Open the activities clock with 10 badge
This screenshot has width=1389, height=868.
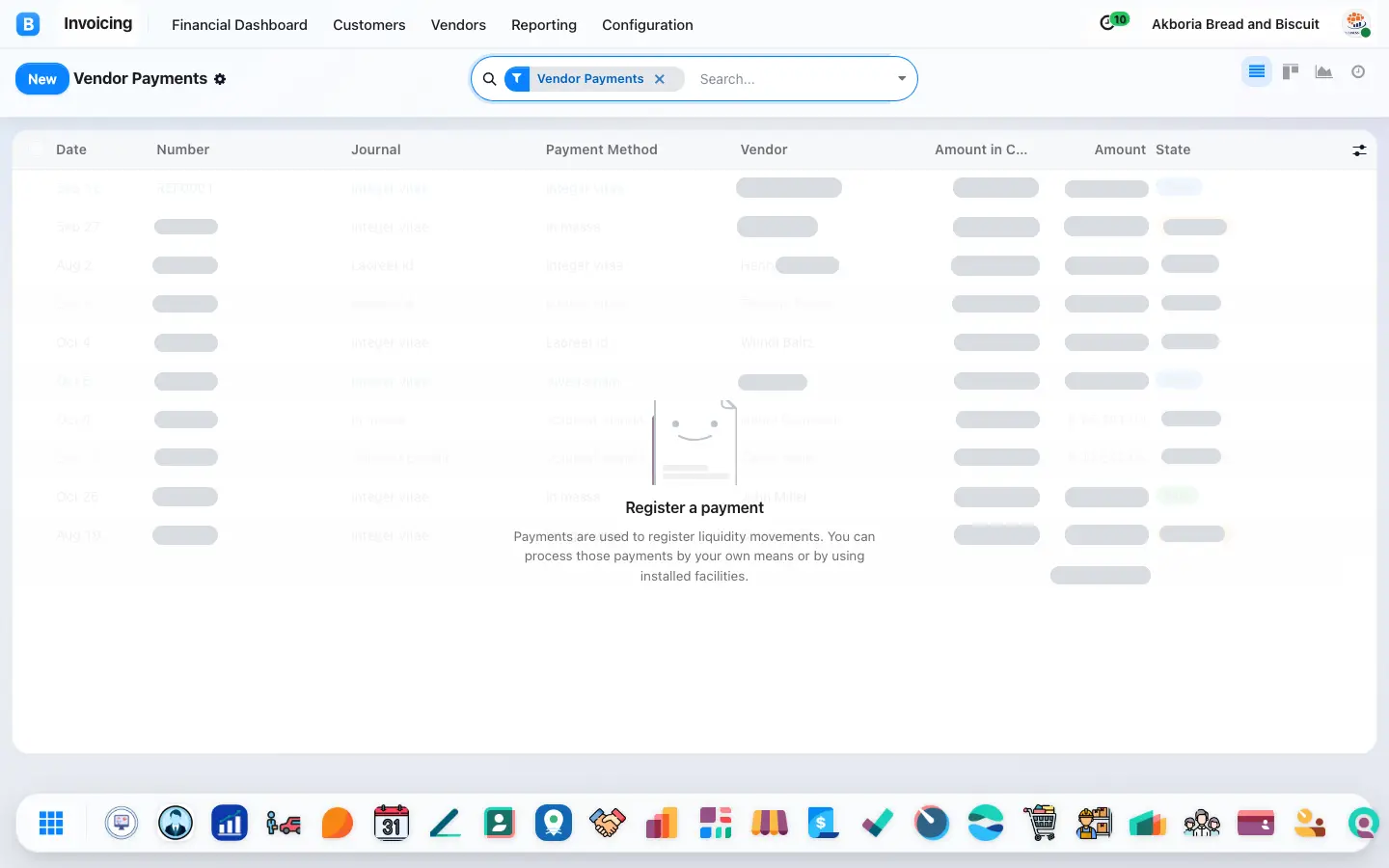point(1113,21)
